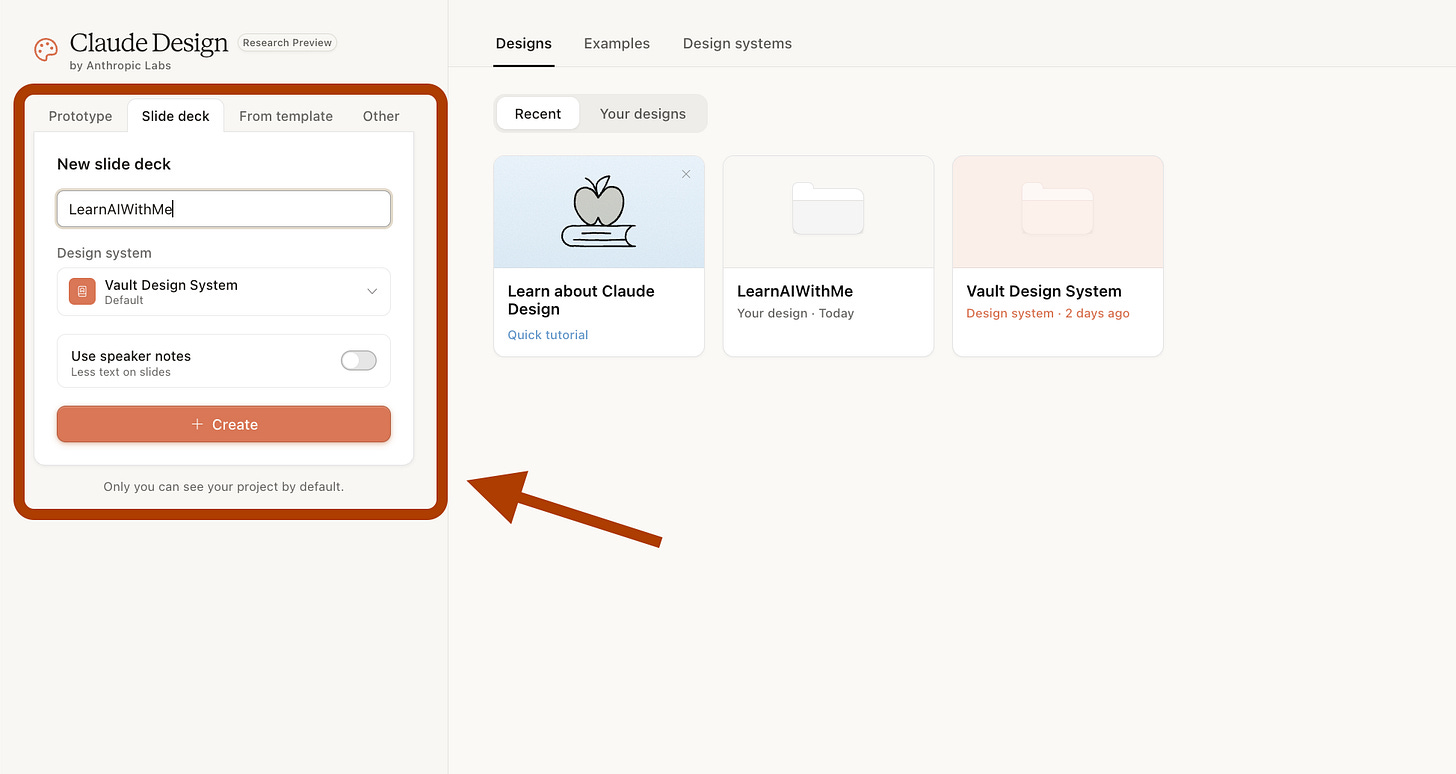Click the 'by Anthropic Labs' text

pos(120,66)
